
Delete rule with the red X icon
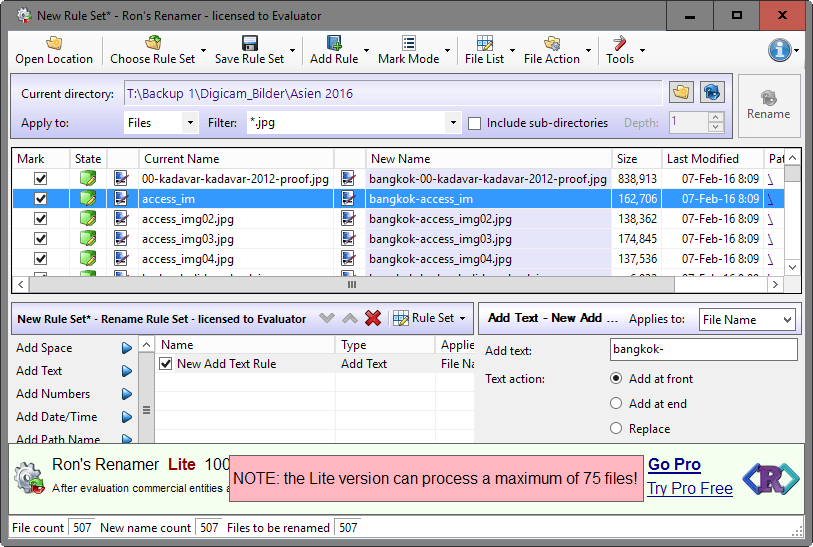coord(373,318)
